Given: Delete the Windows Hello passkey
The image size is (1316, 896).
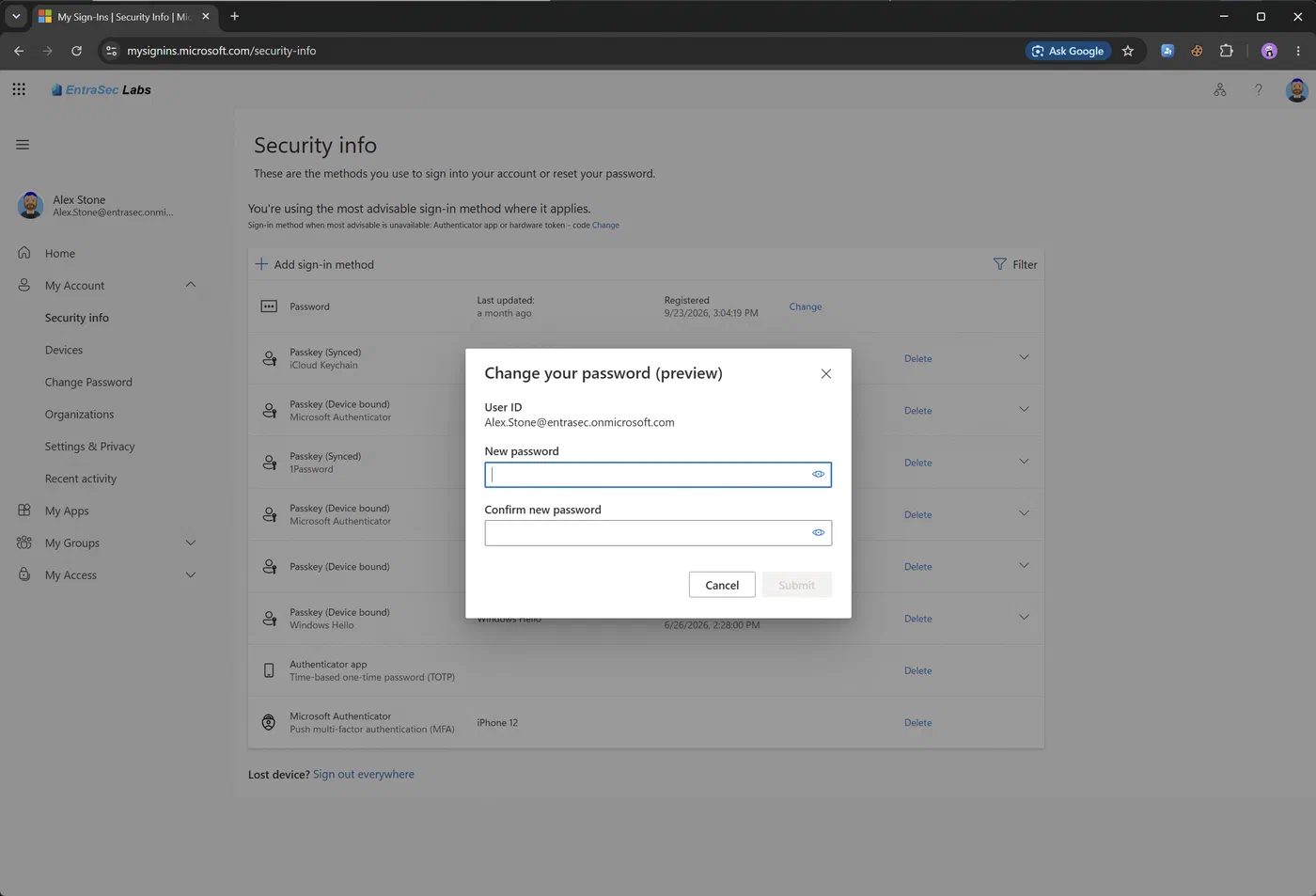Looking at the screenshot, I should click(918, 620).
